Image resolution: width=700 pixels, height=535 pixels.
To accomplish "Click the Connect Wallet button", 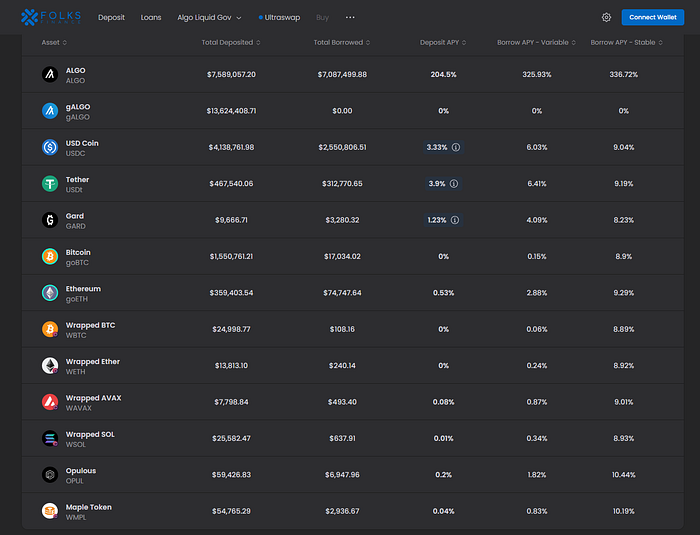I will [x=653, y=17].
